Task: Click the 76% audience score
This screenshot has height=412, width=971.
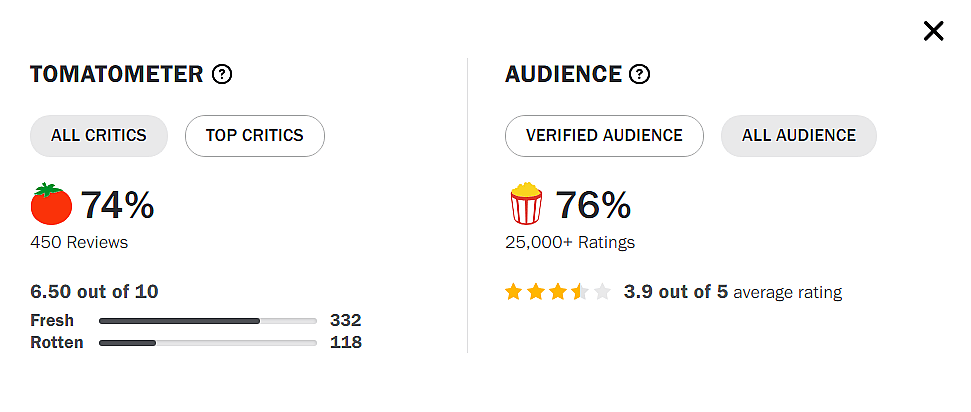Action: pos(593,205)
